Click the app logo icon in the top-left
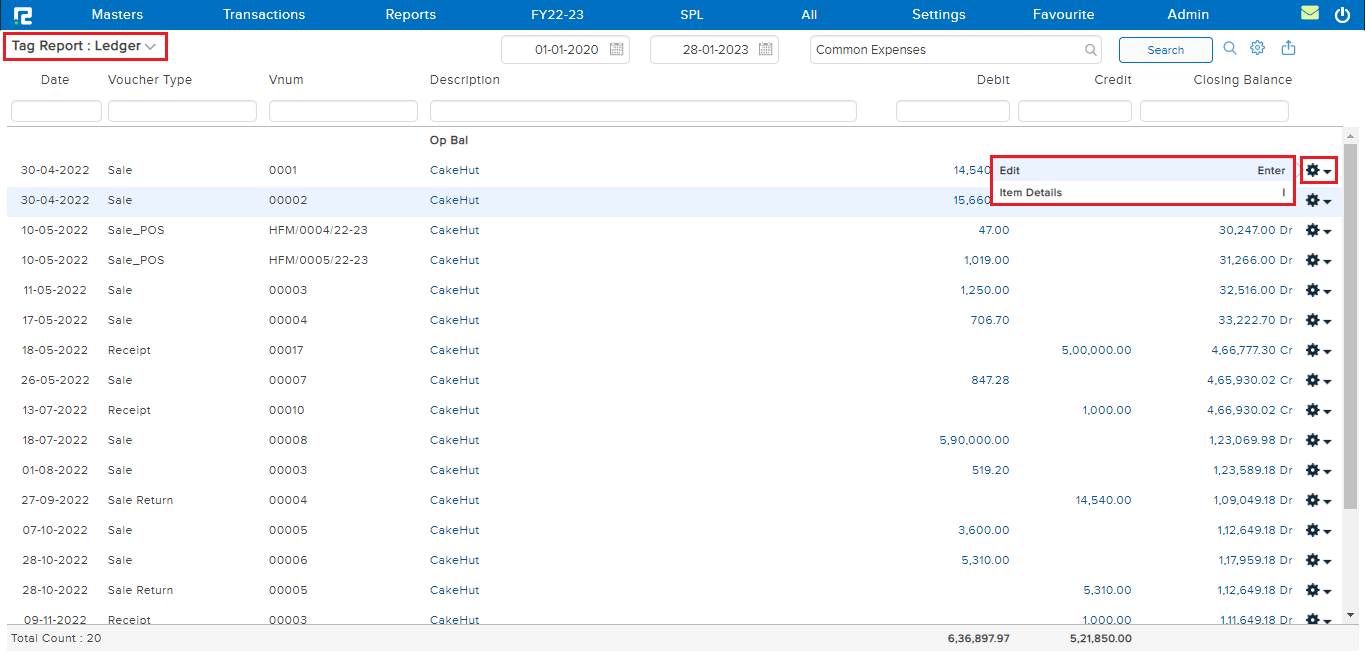The width and height of the screenshot is (1366, 657). 22,15
